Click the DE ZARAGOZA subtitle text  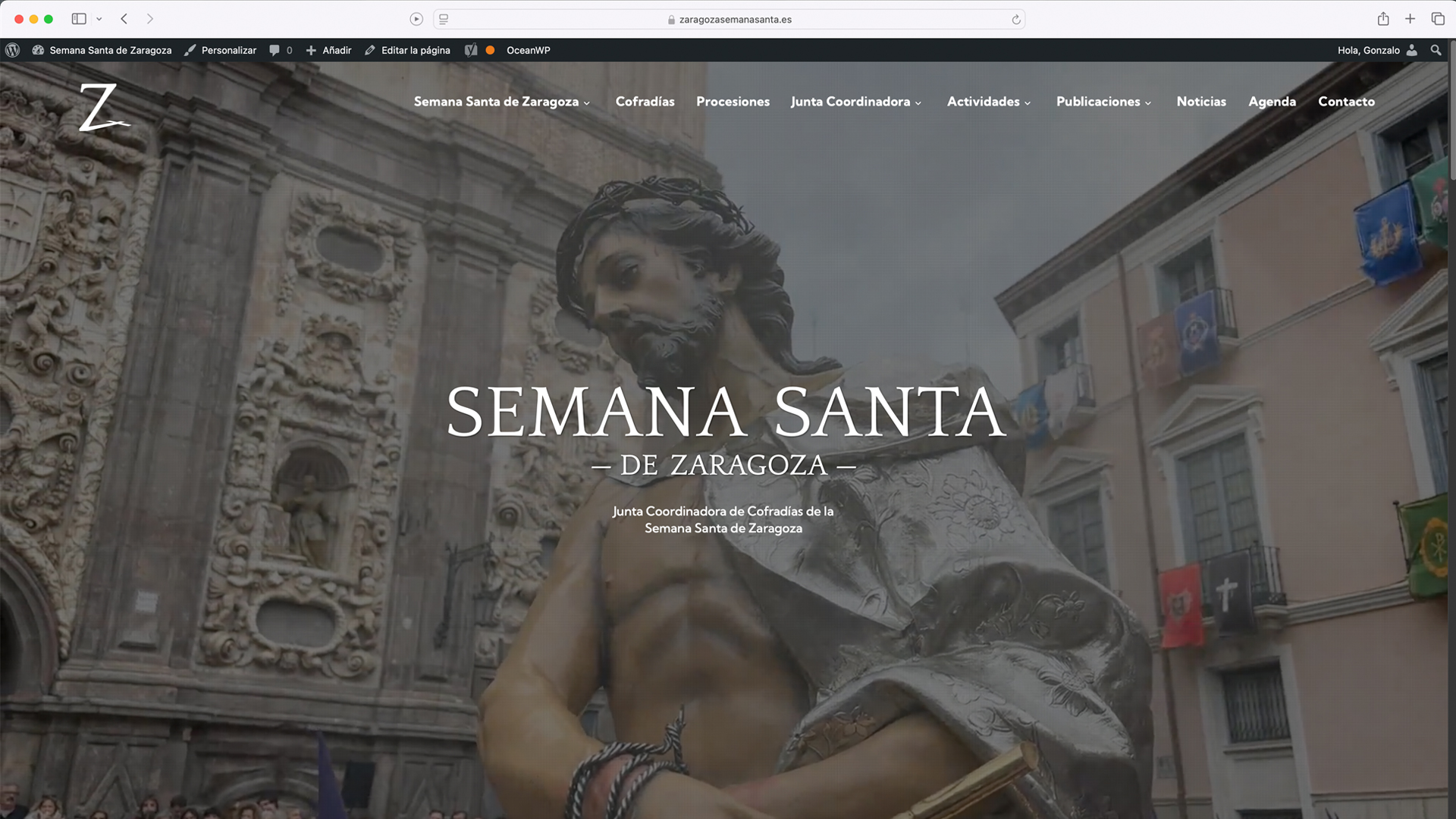[x=723, y=465]
